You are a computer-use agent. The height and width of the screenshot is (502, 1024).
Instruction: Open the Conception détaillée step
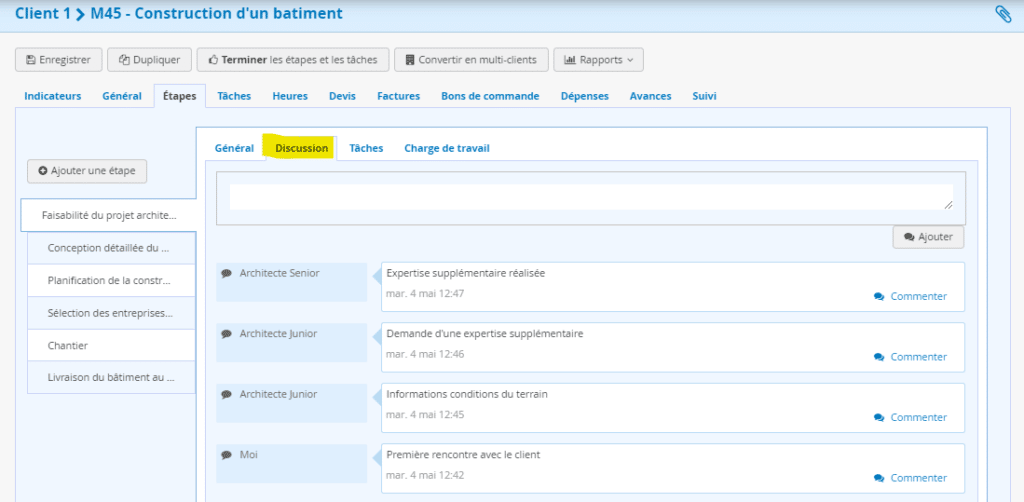[x=108, y=248]
